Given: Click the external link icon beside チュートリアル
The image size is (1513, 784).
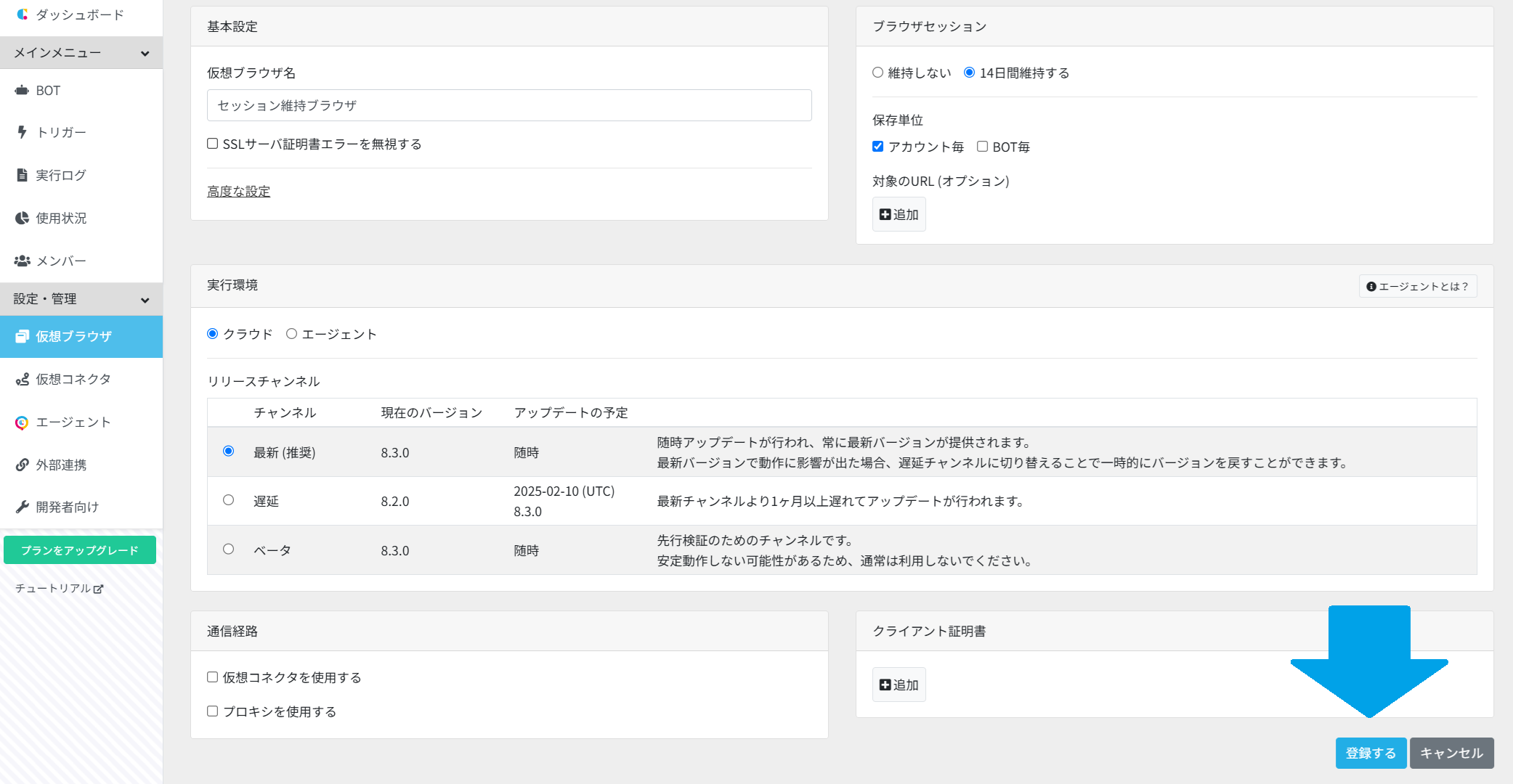Looking at the screenshot, I should click(99, 589).
